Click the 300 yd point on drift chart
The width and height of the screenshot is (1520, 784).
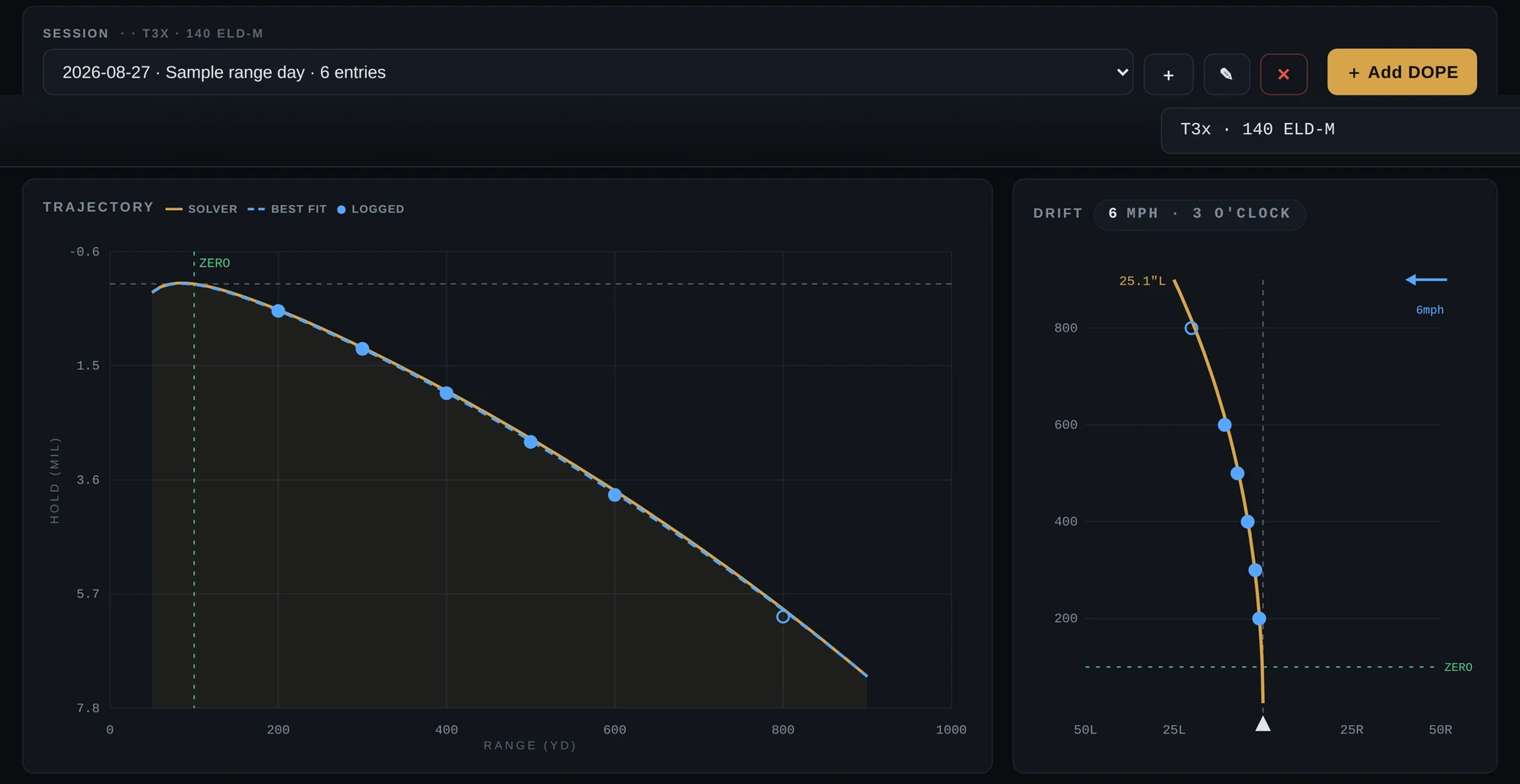pyautogui.click(x=1255, y=570)
